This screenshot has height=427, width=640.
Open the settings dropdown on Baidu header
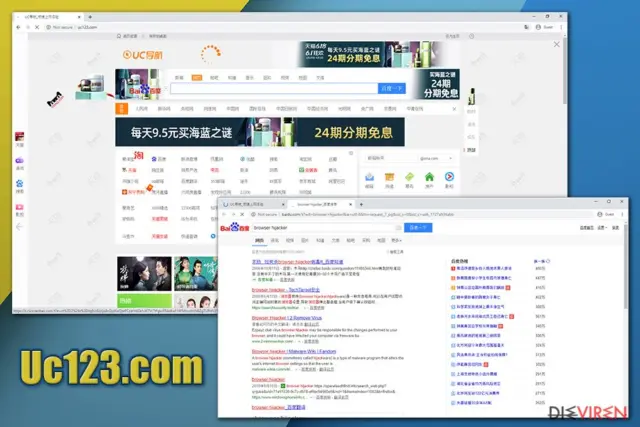point(602,227)
